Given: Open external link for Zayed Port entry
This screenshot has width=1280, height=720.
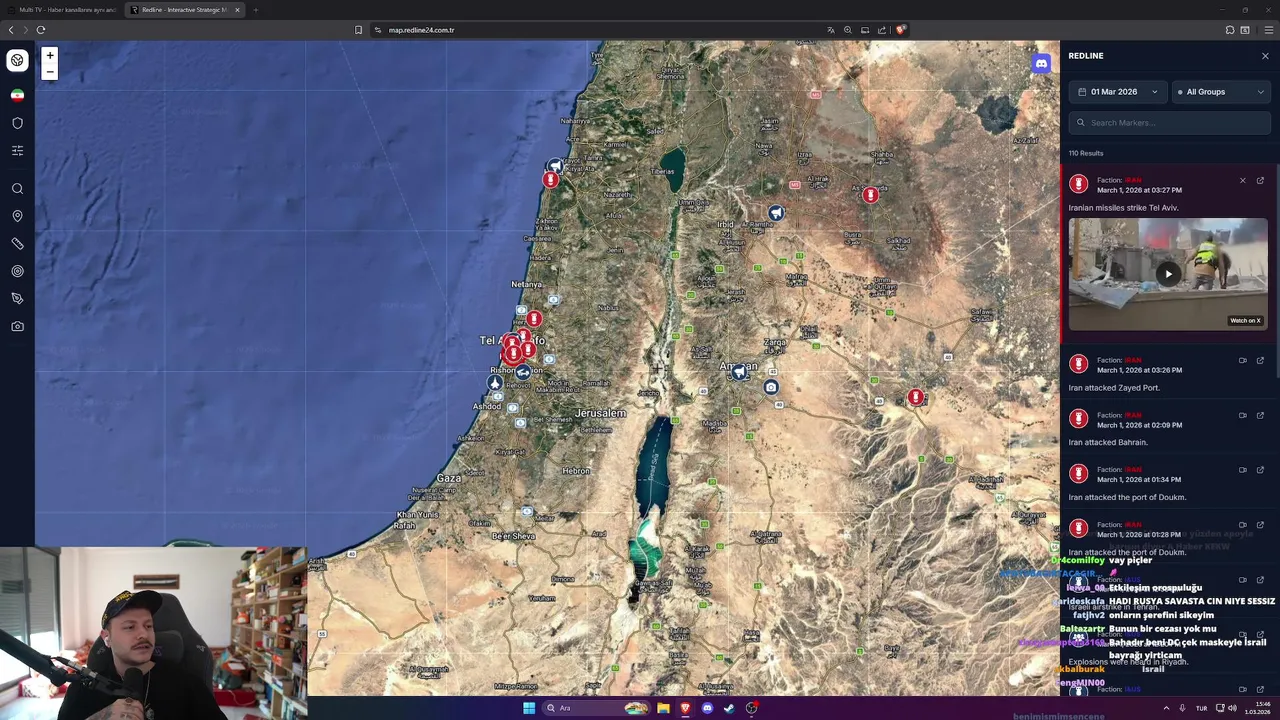Looking at the screenshot, I should click(x=1260, y=361).
